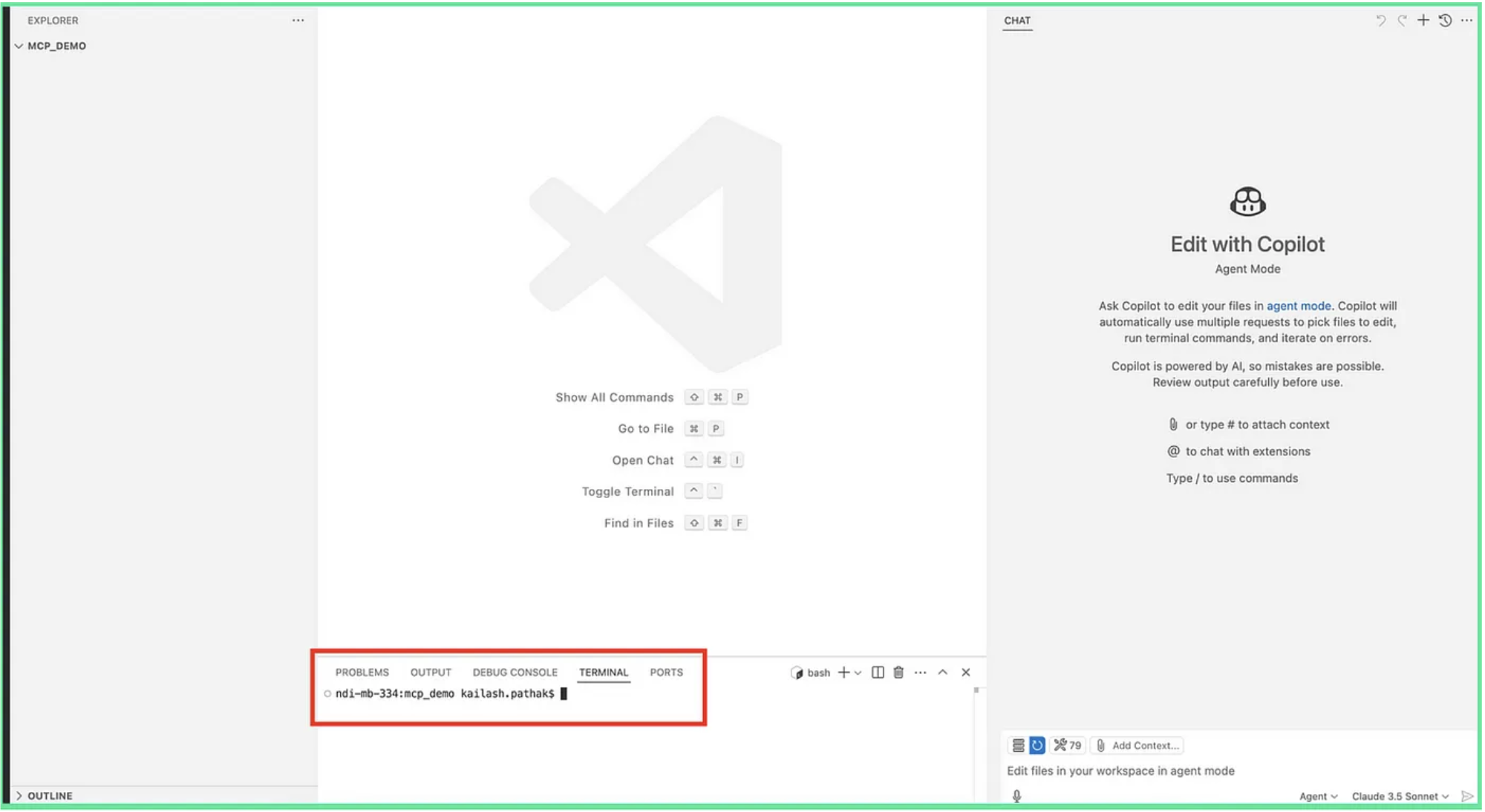Open the Claude 3.5 Sonnet model dropdown
This screenshot has width=1485, height=812.
click(x=1397, y=795)
